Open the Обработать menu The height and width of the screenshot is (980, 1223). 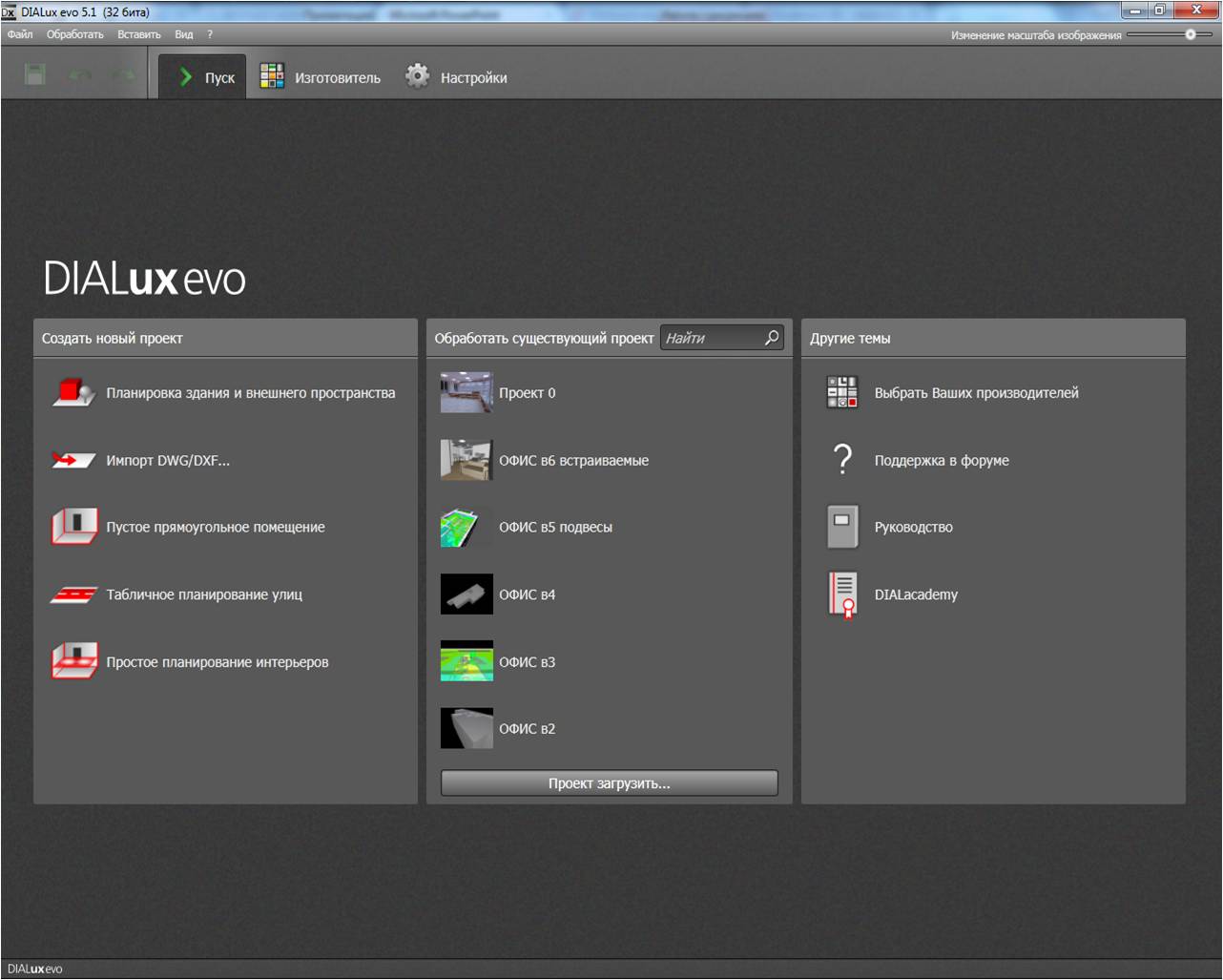[75, 34]
